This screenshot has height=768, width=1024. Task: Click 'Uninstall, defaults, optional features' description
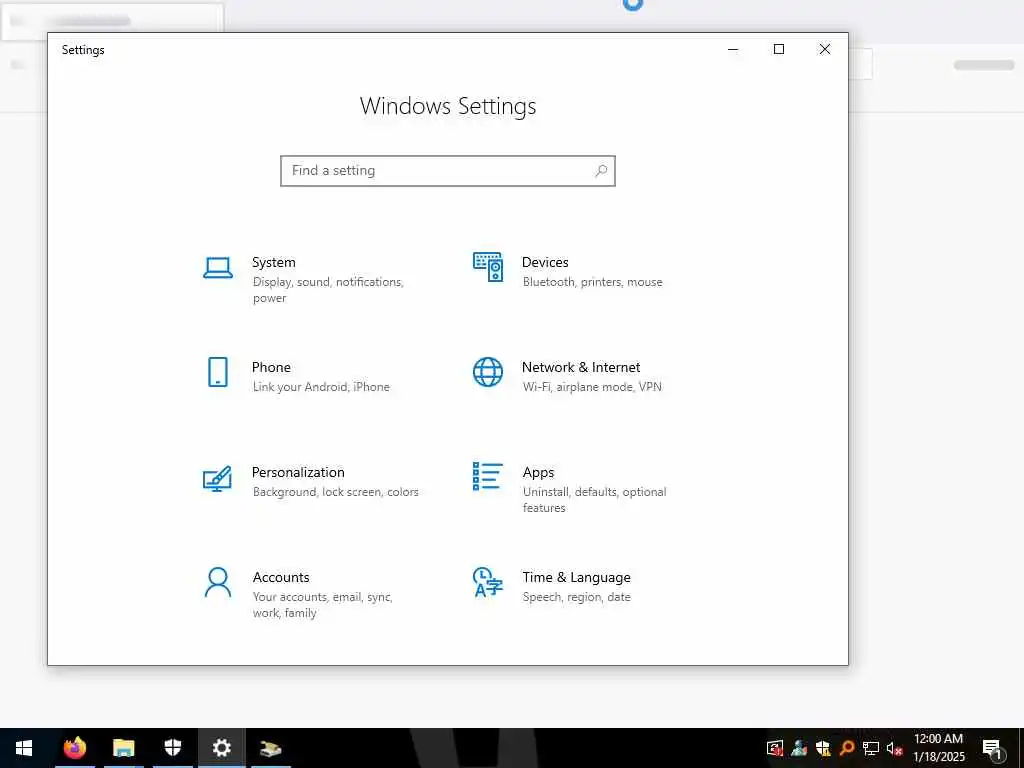[x=594, y=500]
